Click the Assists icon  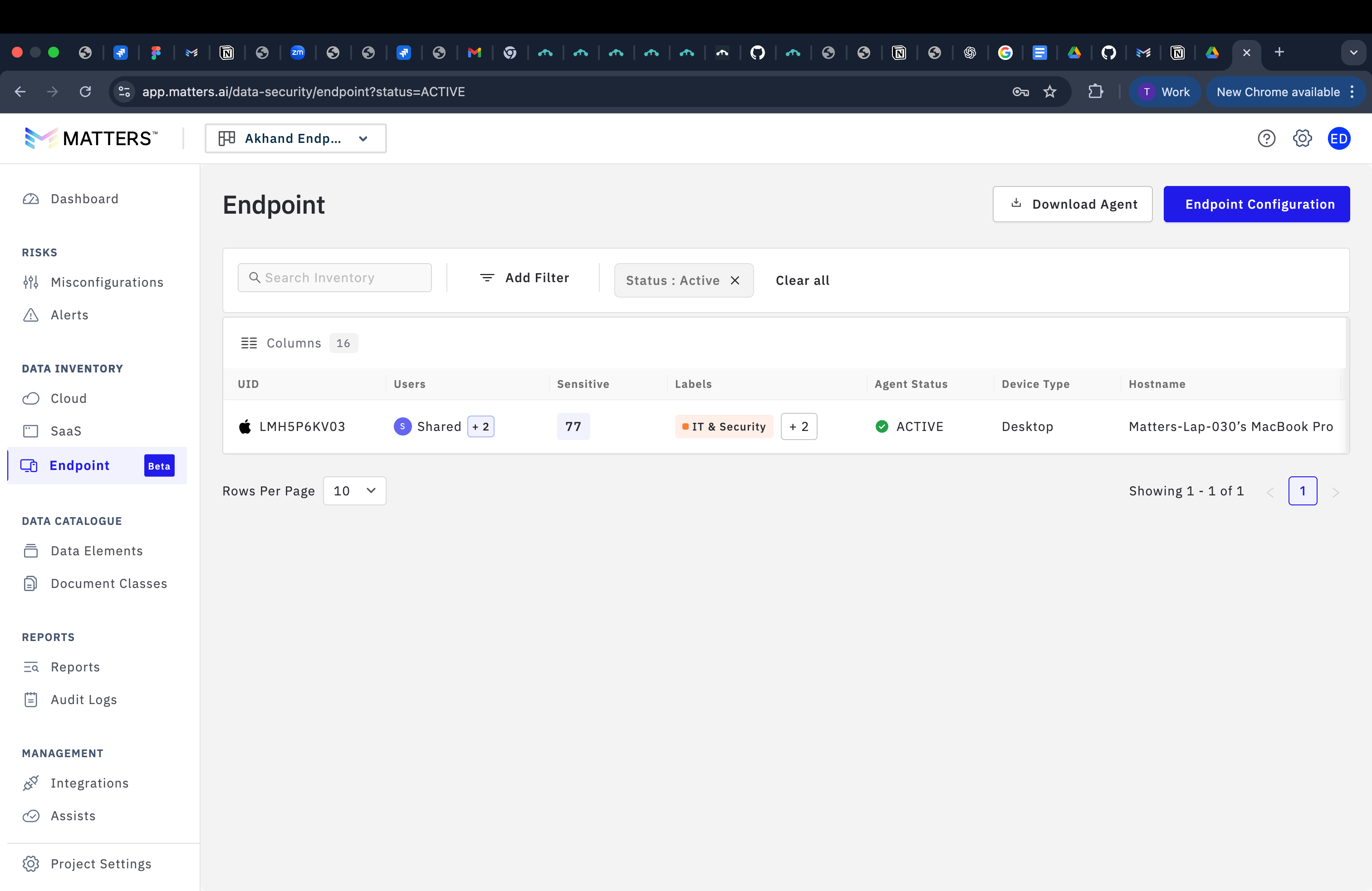point(30,816)
